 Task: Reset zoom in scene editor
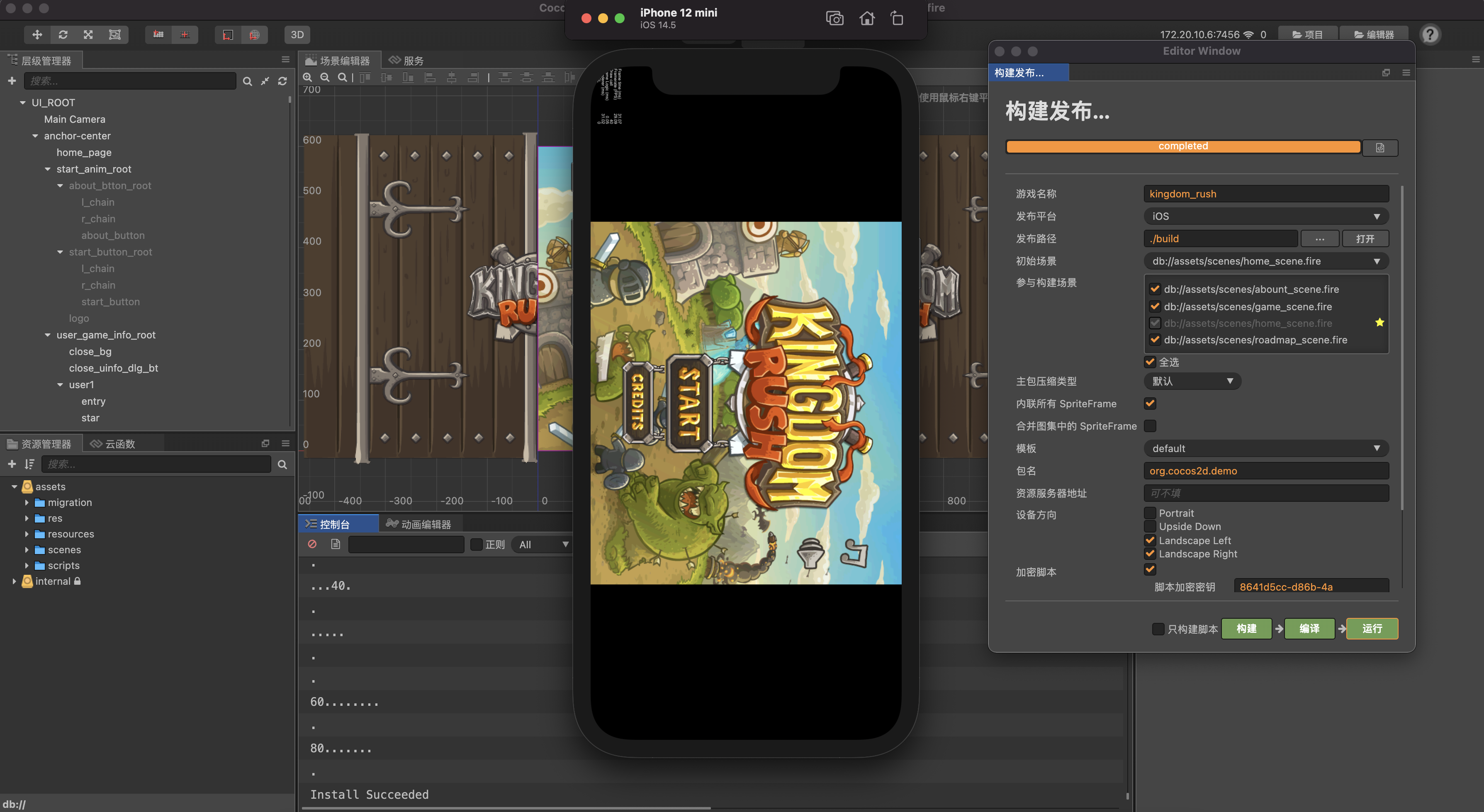[342, 77]
